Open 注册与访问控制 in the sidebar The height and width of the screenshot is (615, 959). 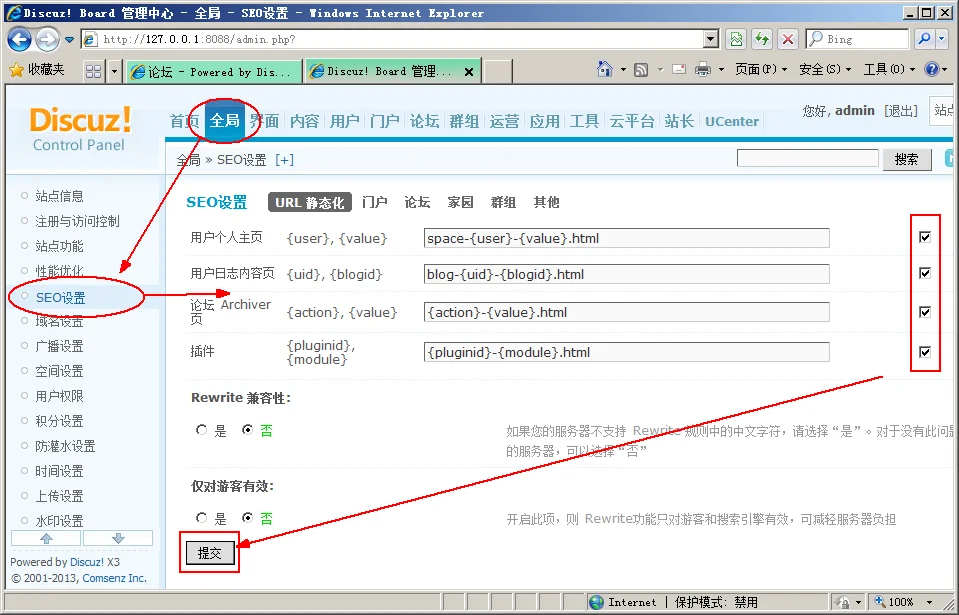click(x=77, y=221)
